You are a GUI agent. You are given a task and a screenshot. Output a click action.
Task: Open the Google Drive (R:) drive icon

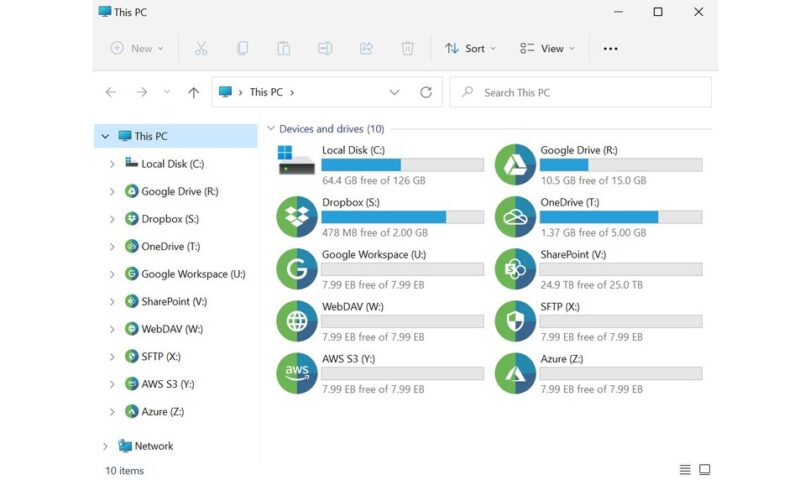515,165
